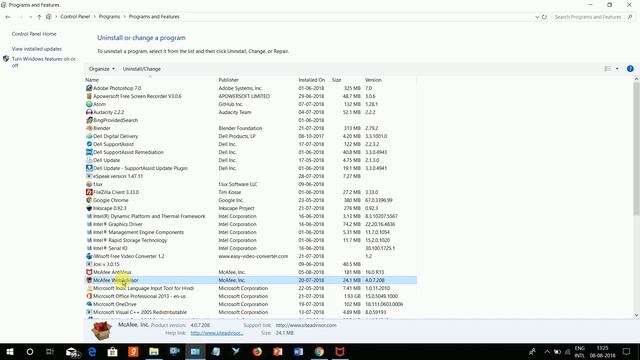The image size is (640, 360).
Task: Sort by the Size column header
Action: coord(336,80)
